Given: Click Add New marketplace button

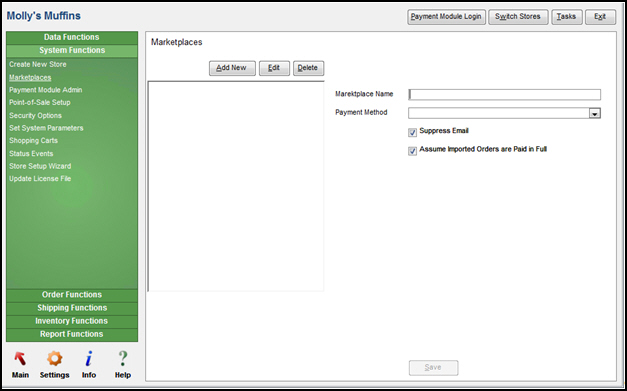Looking at the screenshot, I should [x=232, y=68].
